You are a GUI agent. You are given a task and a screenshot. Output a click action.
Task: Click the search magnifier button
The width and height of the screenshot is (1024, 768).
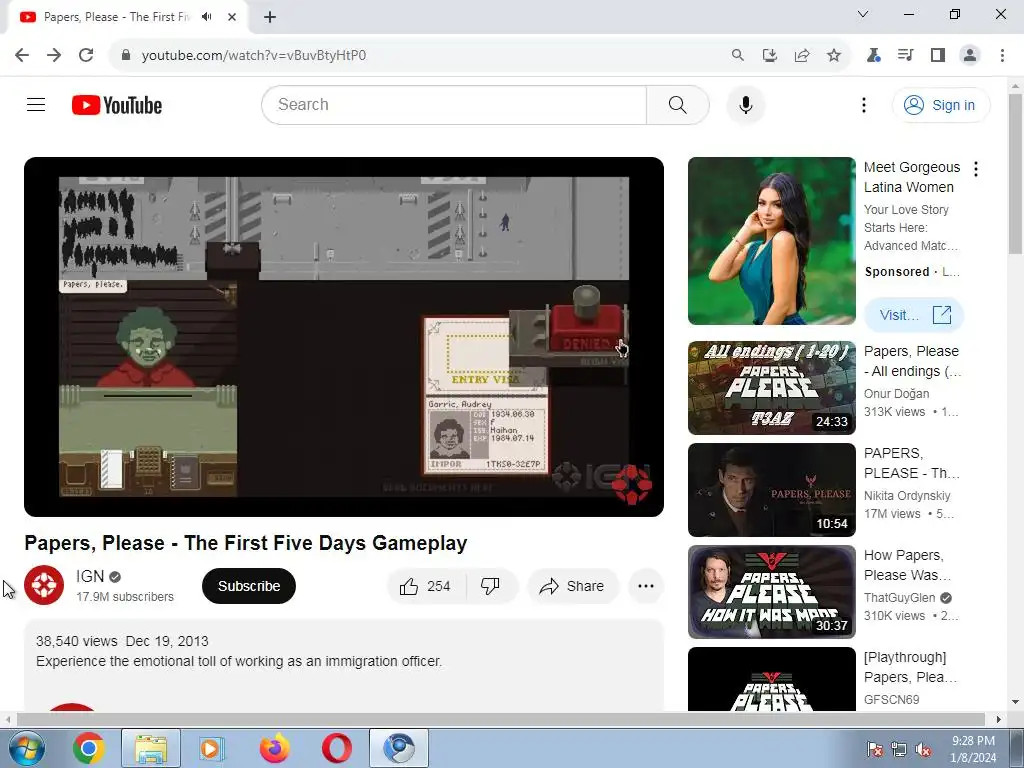click(x=677, y=104)
